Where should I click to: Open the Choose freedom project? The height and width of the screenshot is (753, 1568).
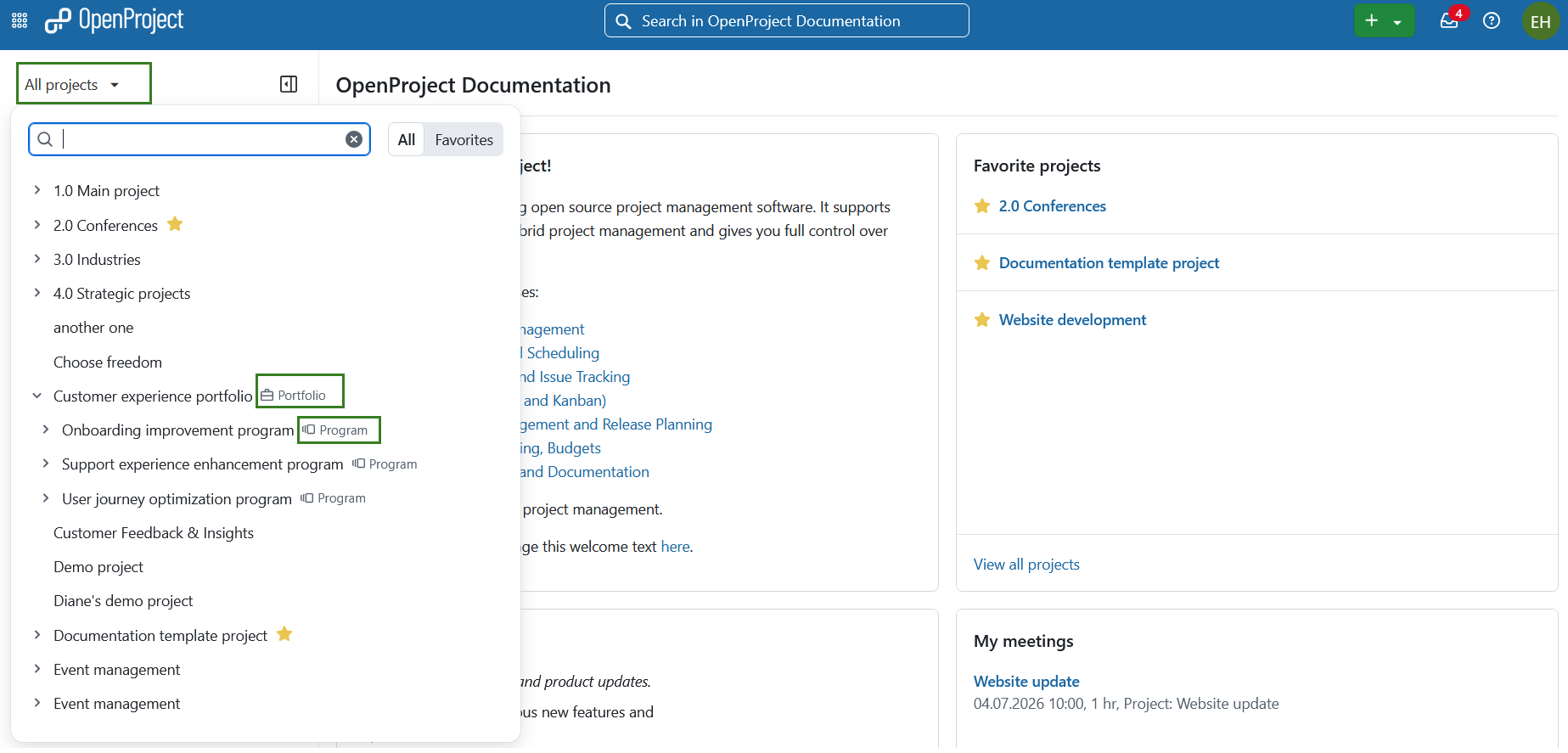[x=108, y=362]
